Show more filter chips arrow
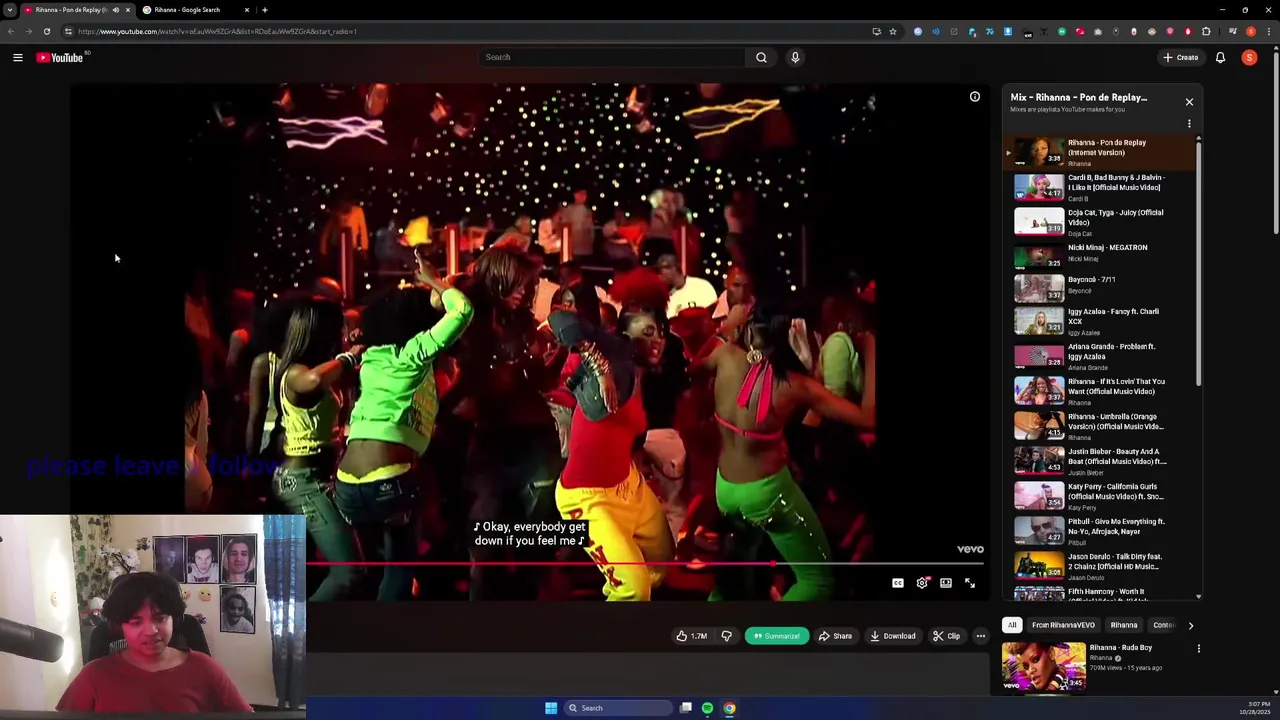Image resolution: width=1280 pixels, height=720 pixels. coord(1190,625)
